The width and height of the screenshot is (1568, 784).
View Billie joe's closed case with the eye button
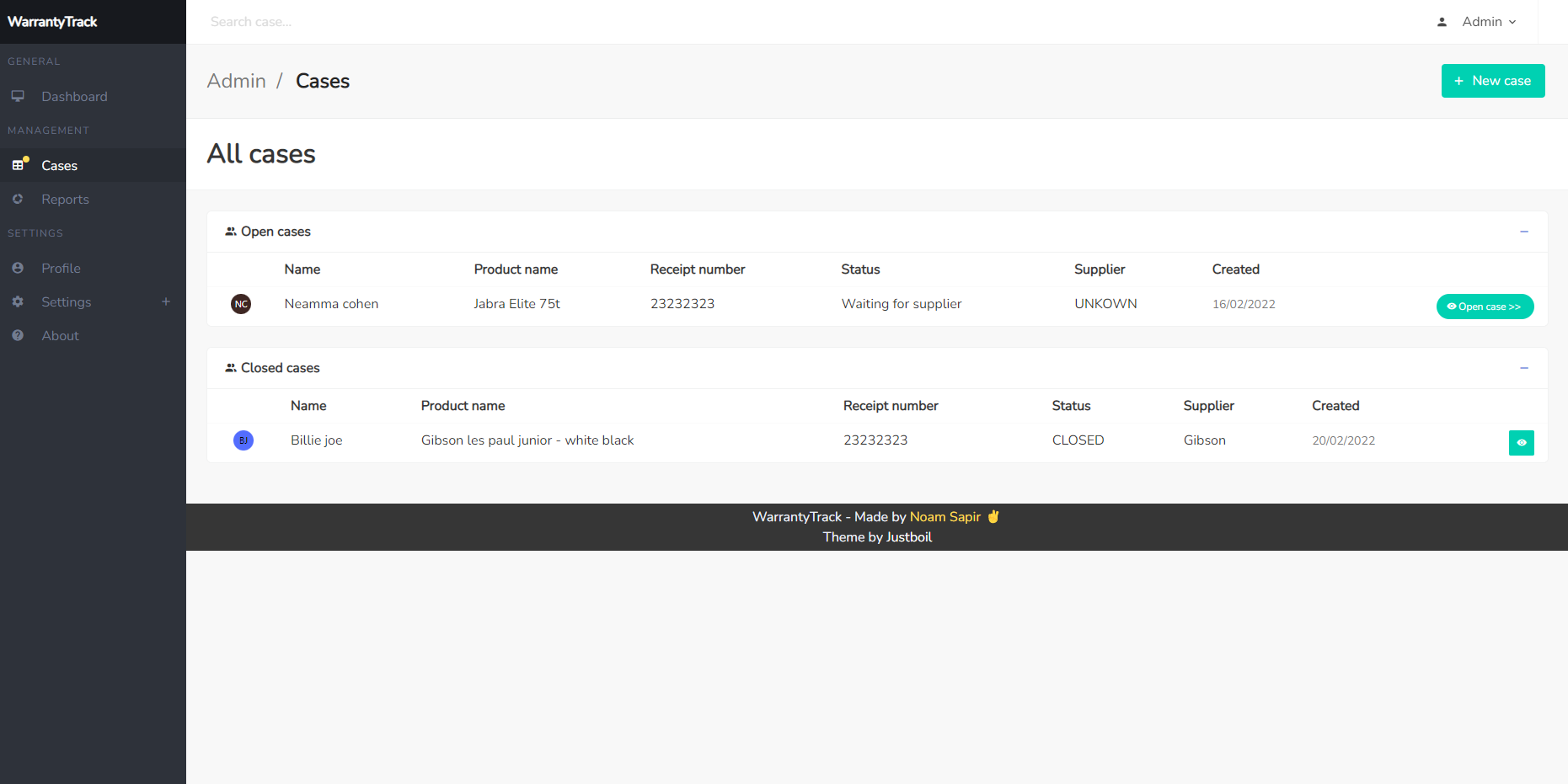1522,442
